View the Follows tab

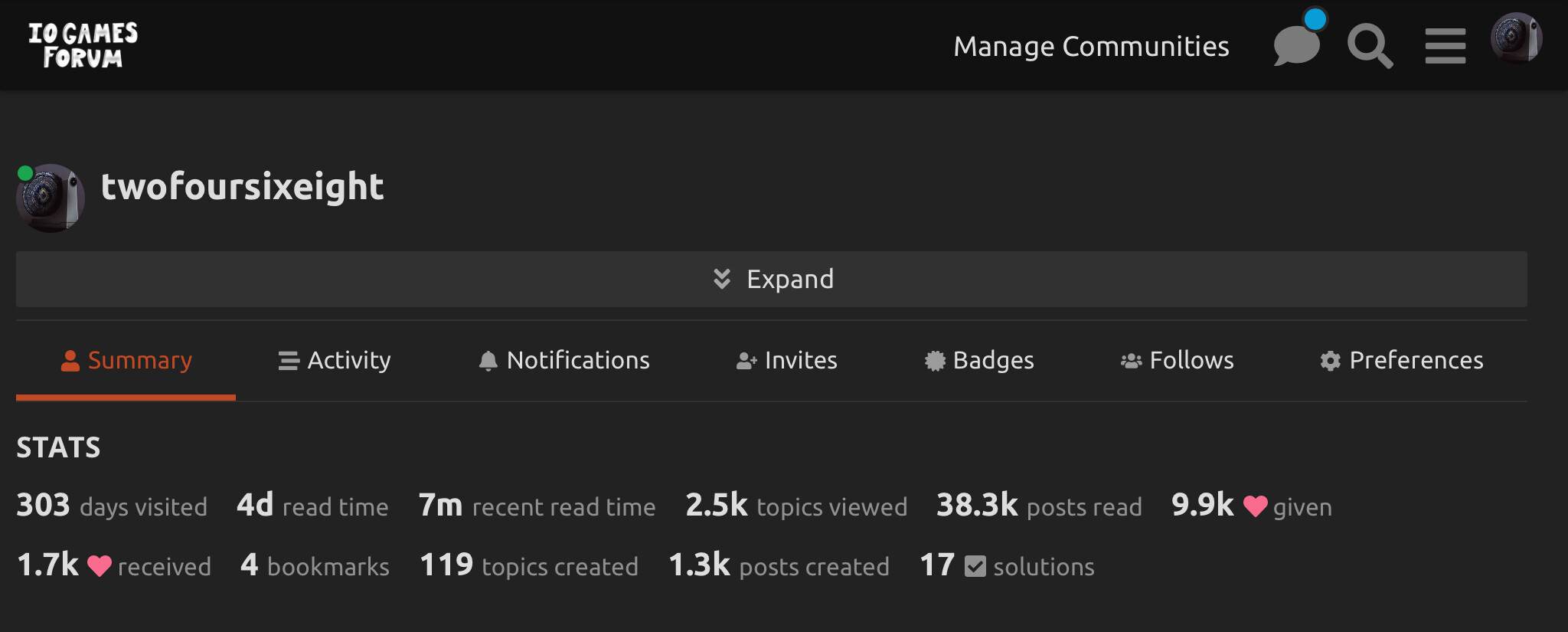coord(1177,360)
